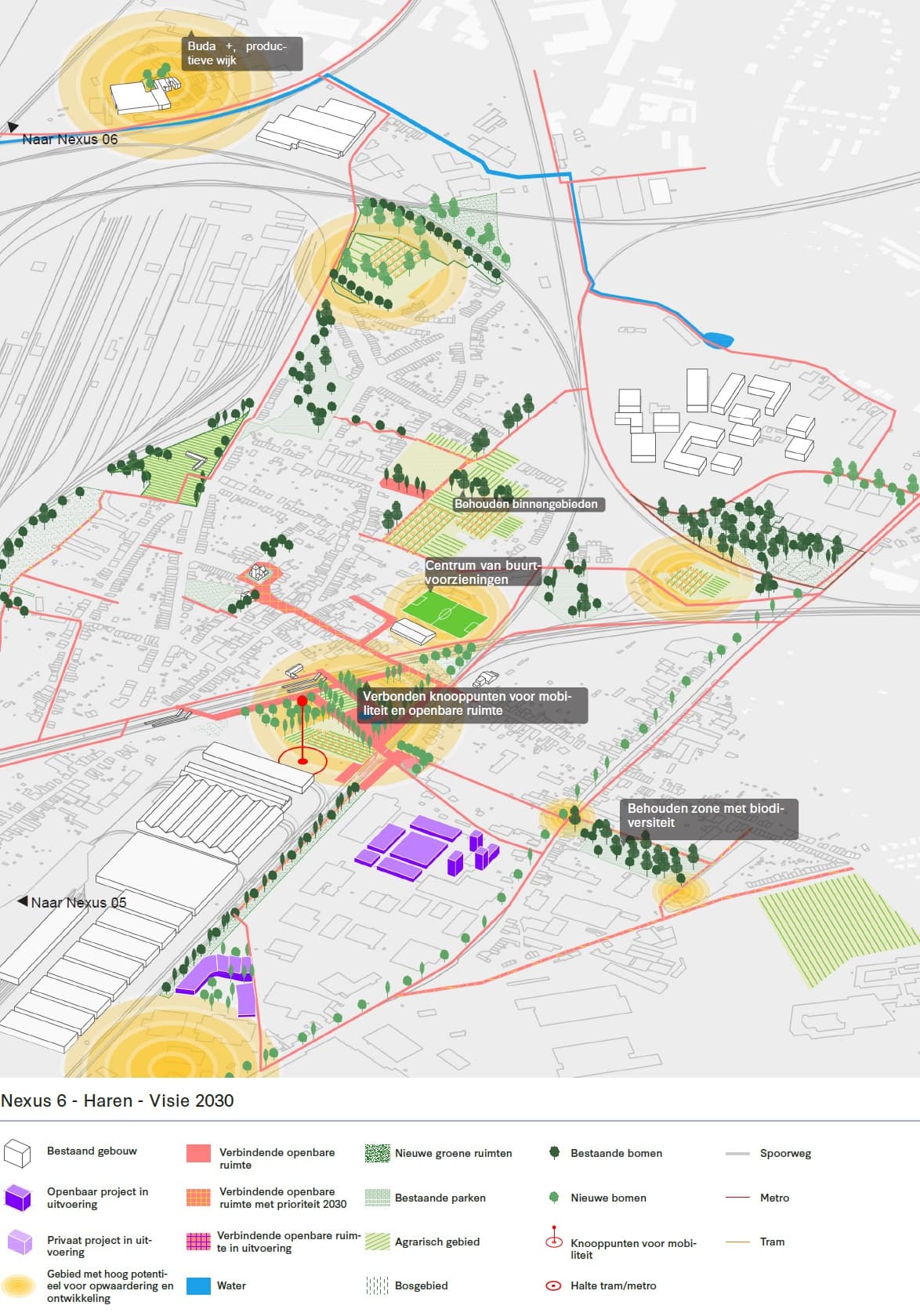Select the Centrum van buurtvoorzieningen label
This screenshot has height=1316, width=920.
[x=482, y=572]
